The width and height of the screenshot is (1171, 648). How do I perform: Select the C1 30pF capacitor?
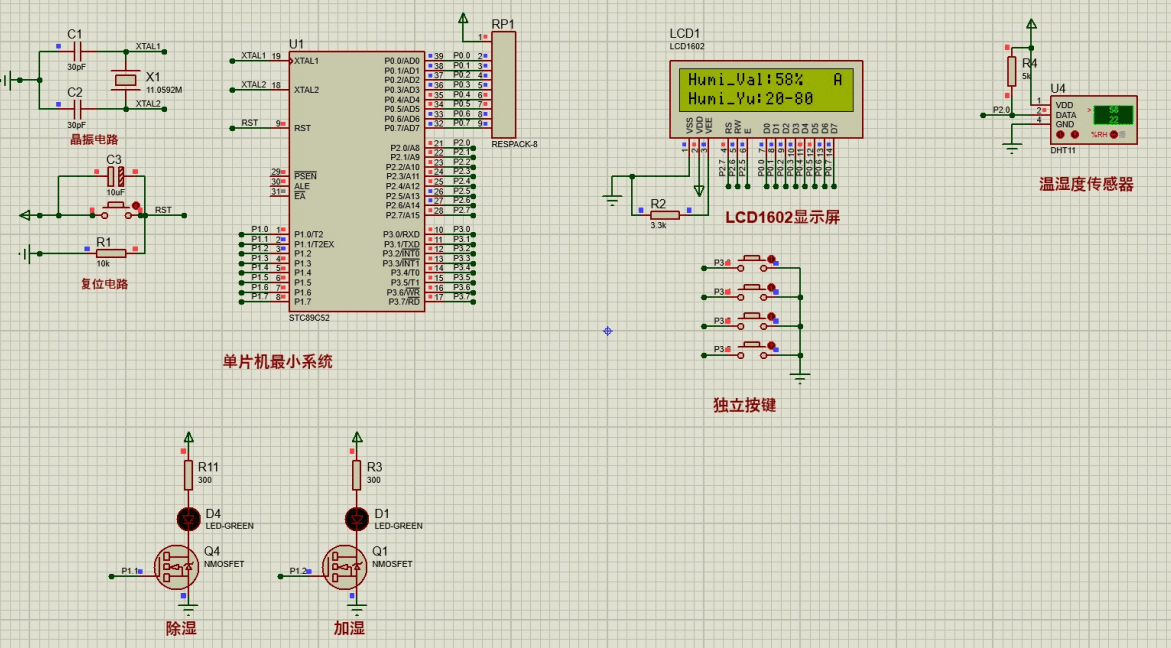coord(76,50)
